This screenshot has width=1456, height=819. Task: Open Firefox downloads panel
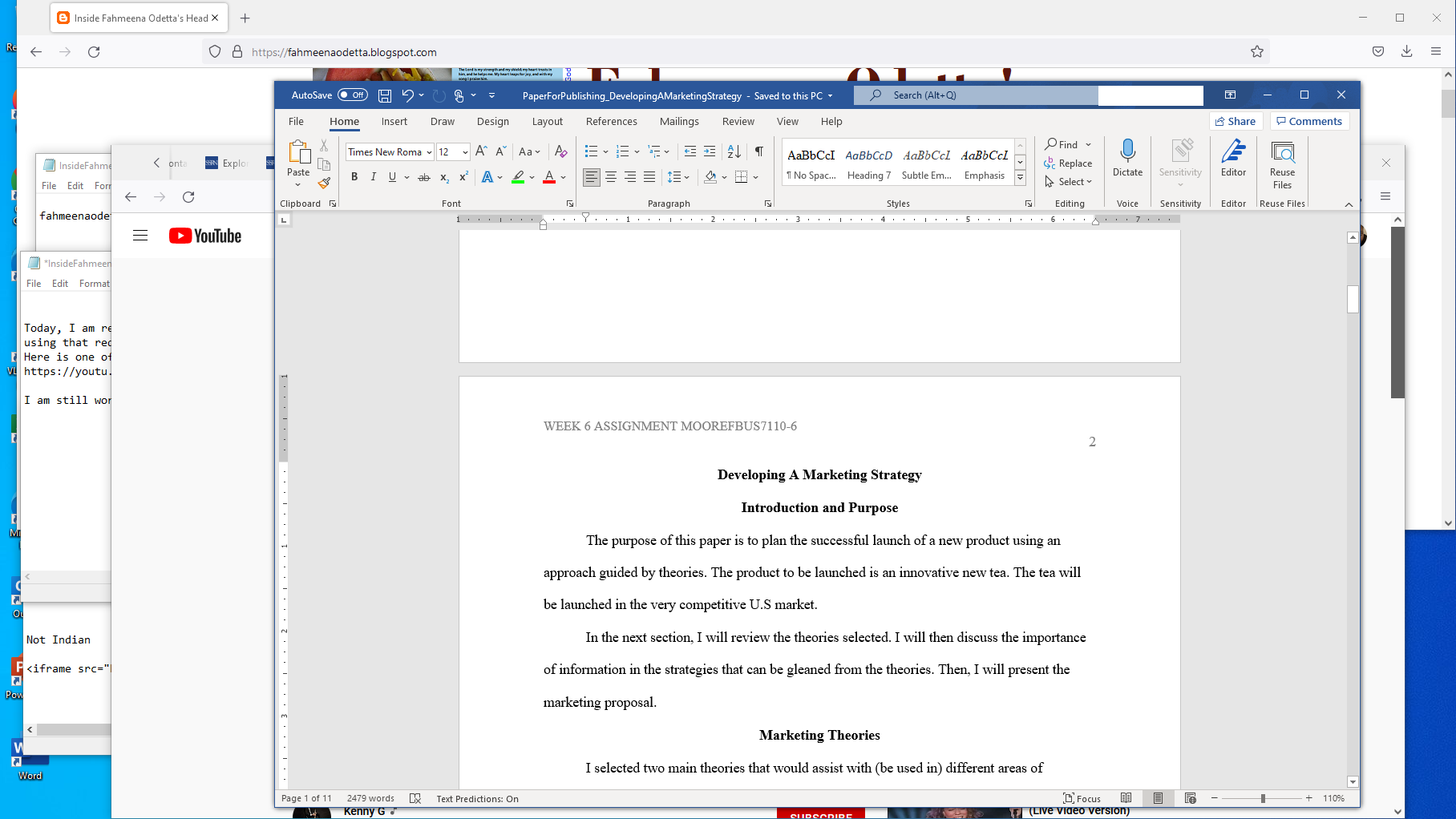click(1406, 52)
